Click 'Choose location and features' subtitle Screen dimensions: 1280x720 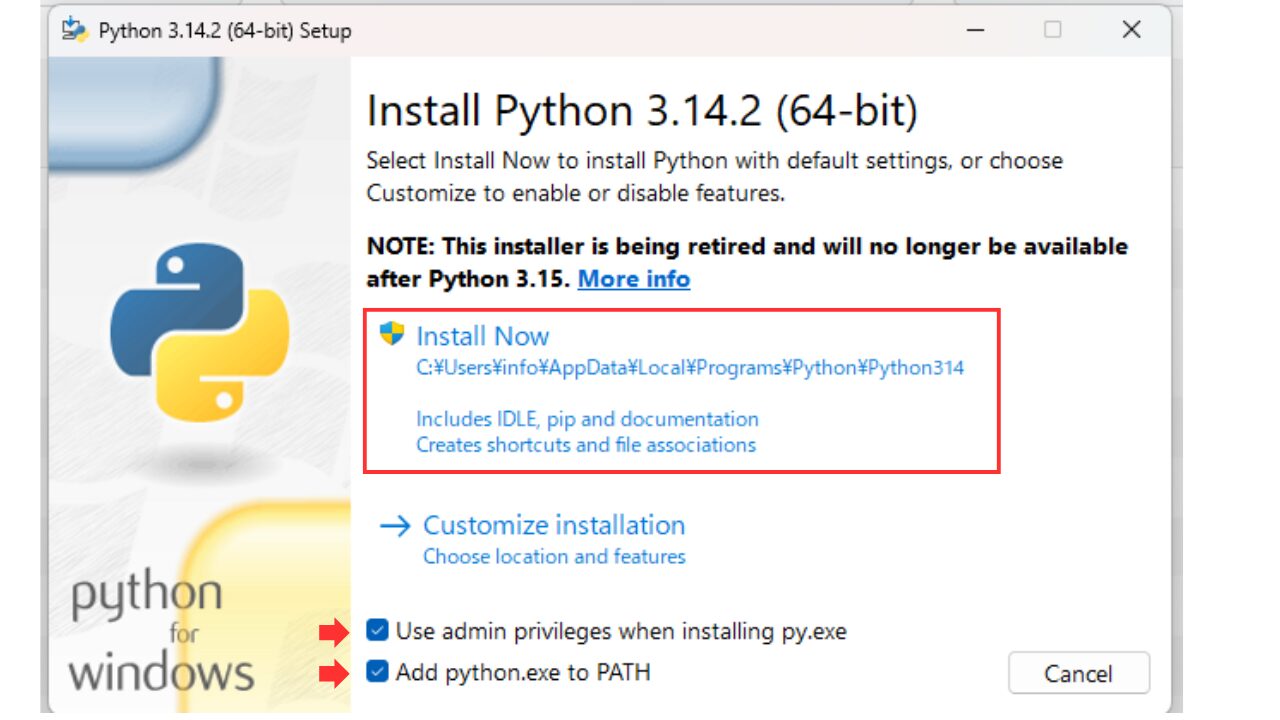(554, 556)
